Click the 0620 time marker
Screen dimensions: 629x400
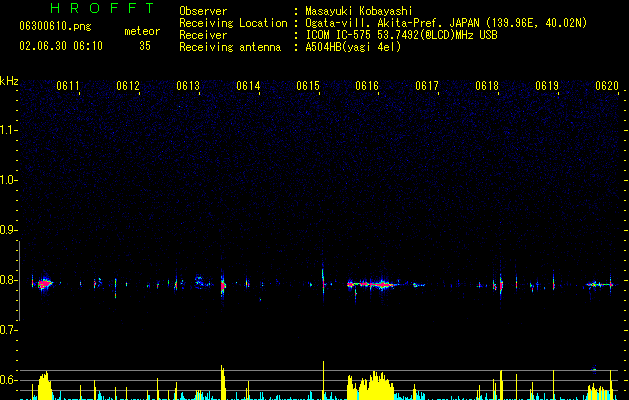607,86
